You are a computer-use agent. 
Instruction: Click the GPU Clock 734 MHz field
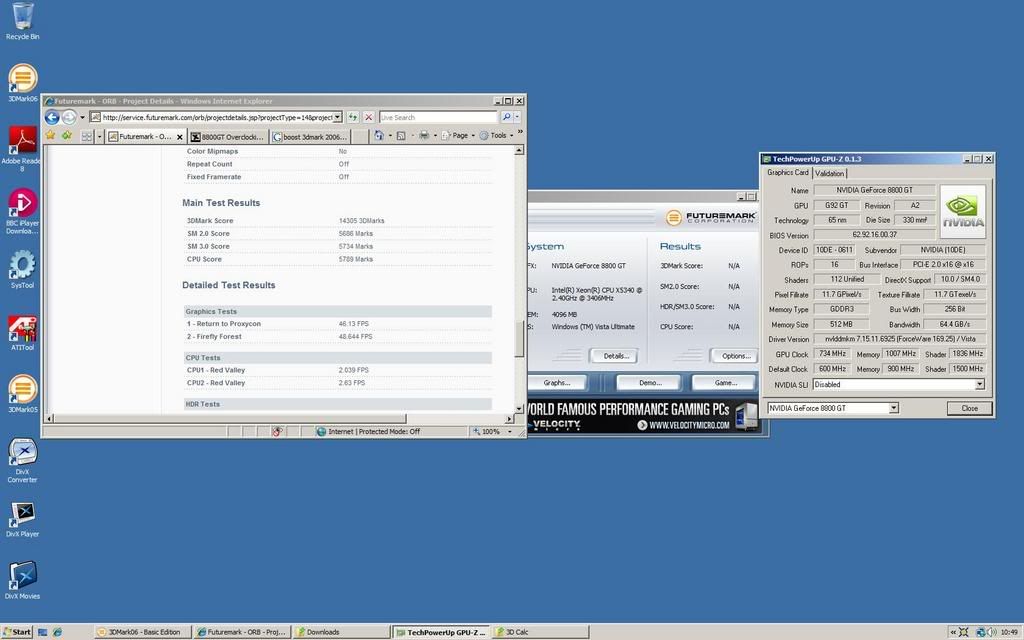pyautogui.click(x=832, y=354)
